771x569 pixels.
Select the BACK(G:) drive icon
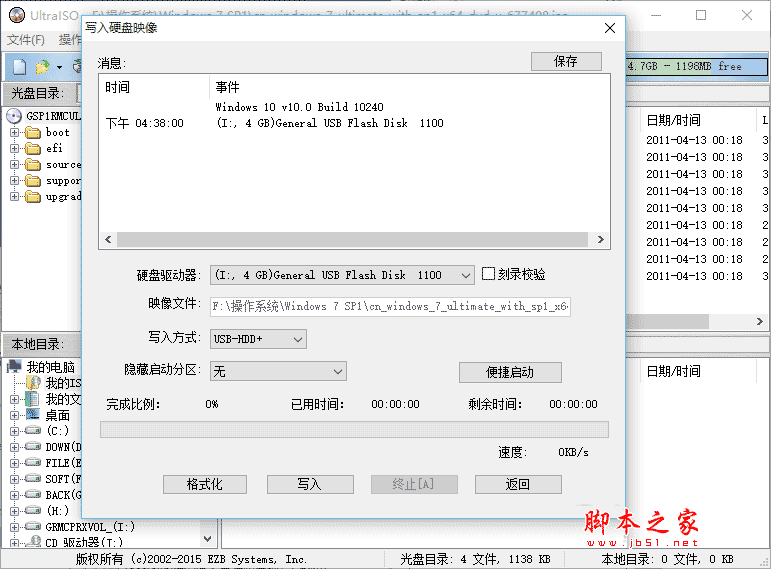[33, 495]
